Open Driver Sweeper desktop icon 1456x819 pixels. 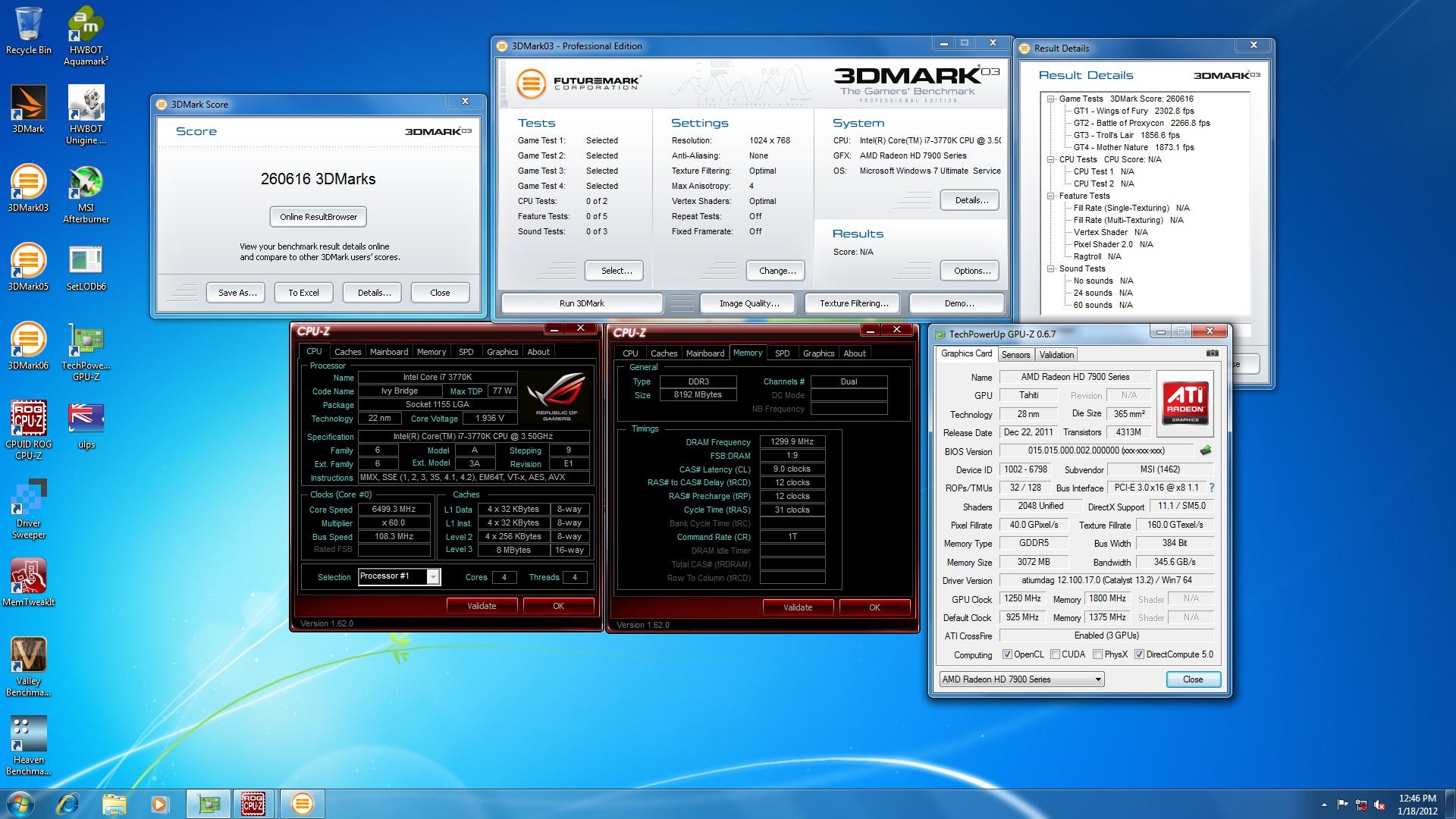click(29, 510)
